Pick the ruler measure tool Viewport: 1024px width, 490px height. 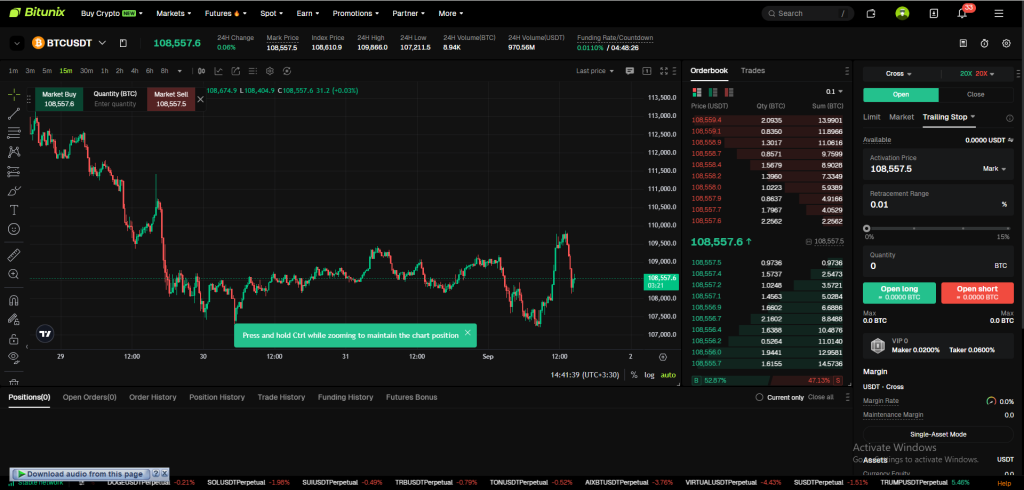pyautogui.click(x=14, y=254)
